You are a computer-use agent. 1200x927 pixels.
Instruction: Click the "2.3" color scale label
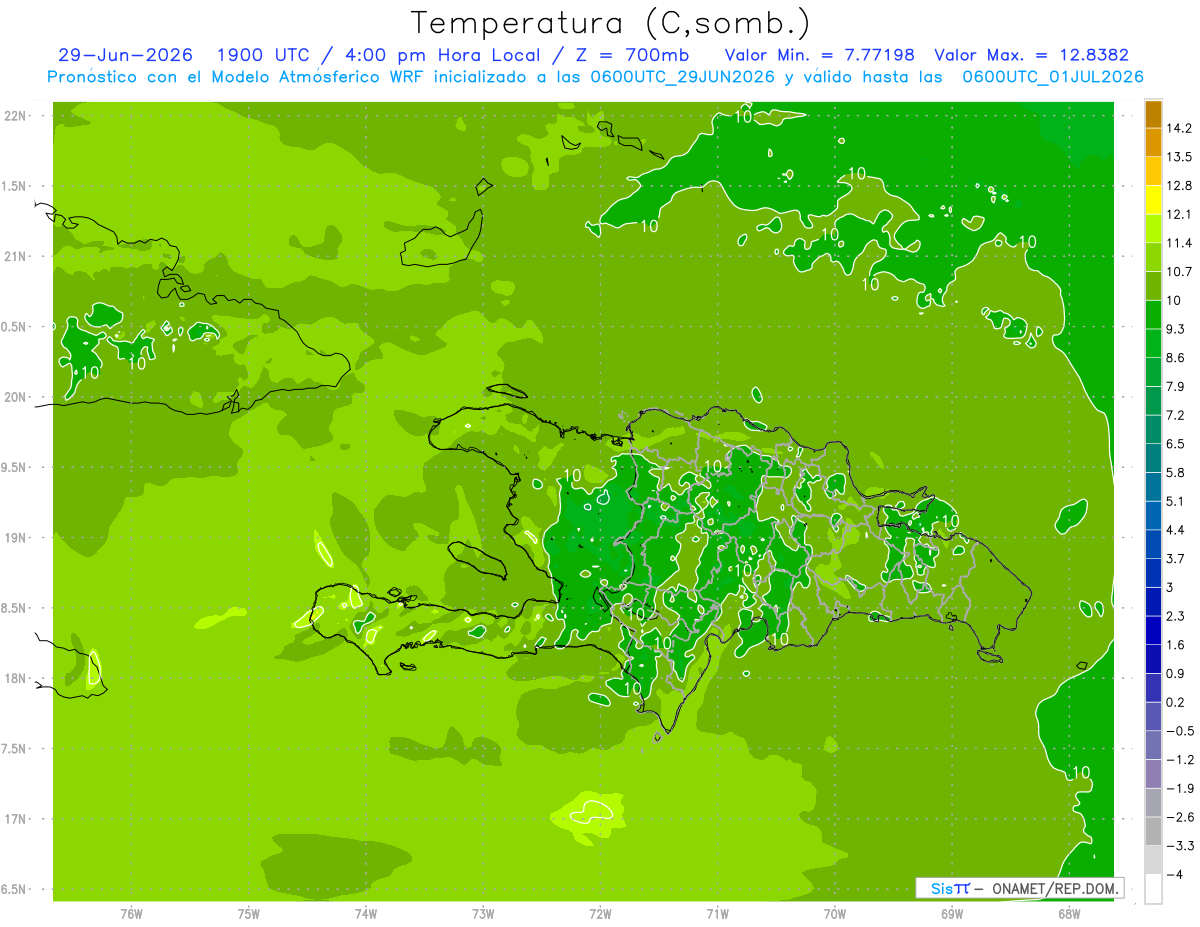point(1176,616)
